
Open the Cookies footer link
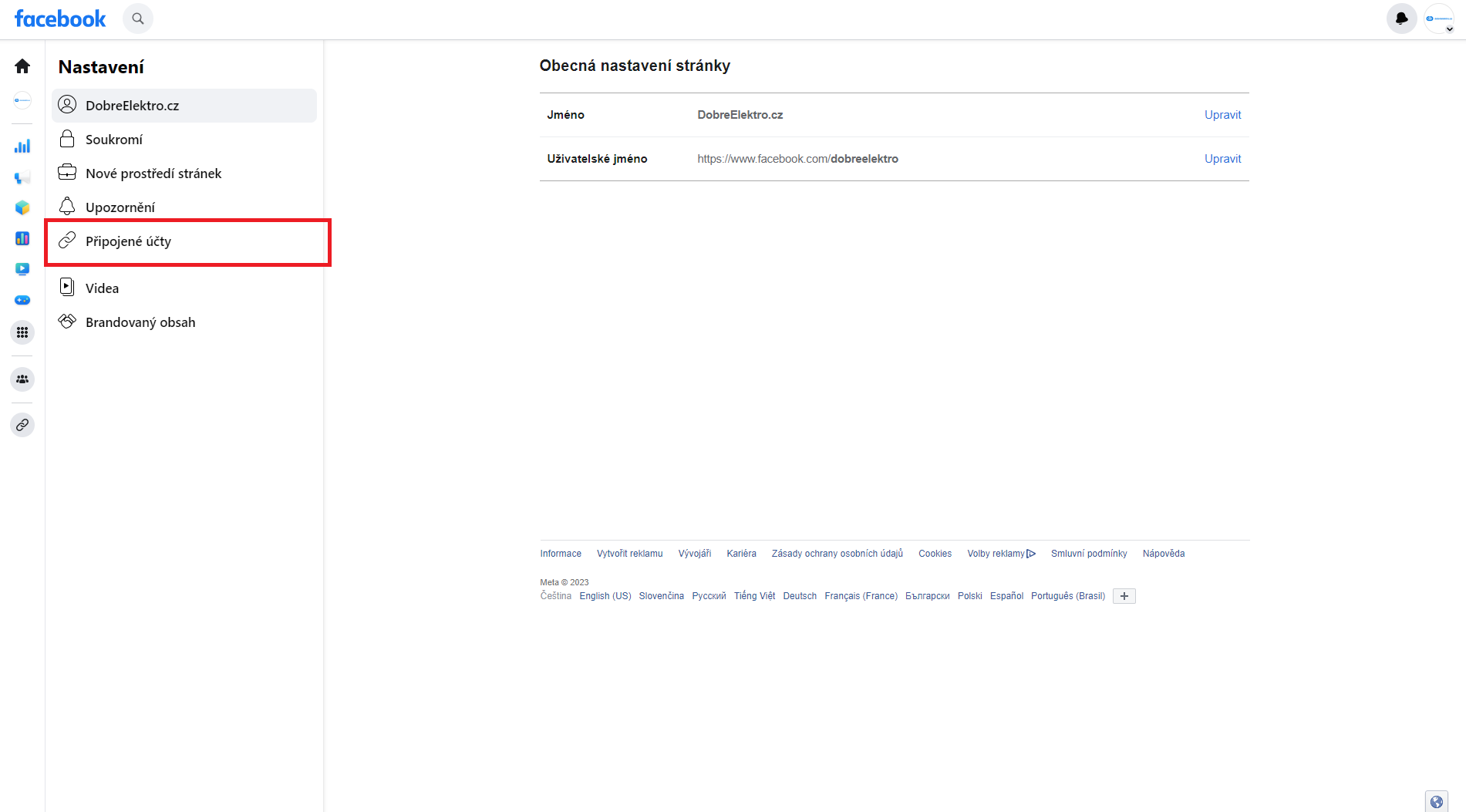click(x=935, y=554)
